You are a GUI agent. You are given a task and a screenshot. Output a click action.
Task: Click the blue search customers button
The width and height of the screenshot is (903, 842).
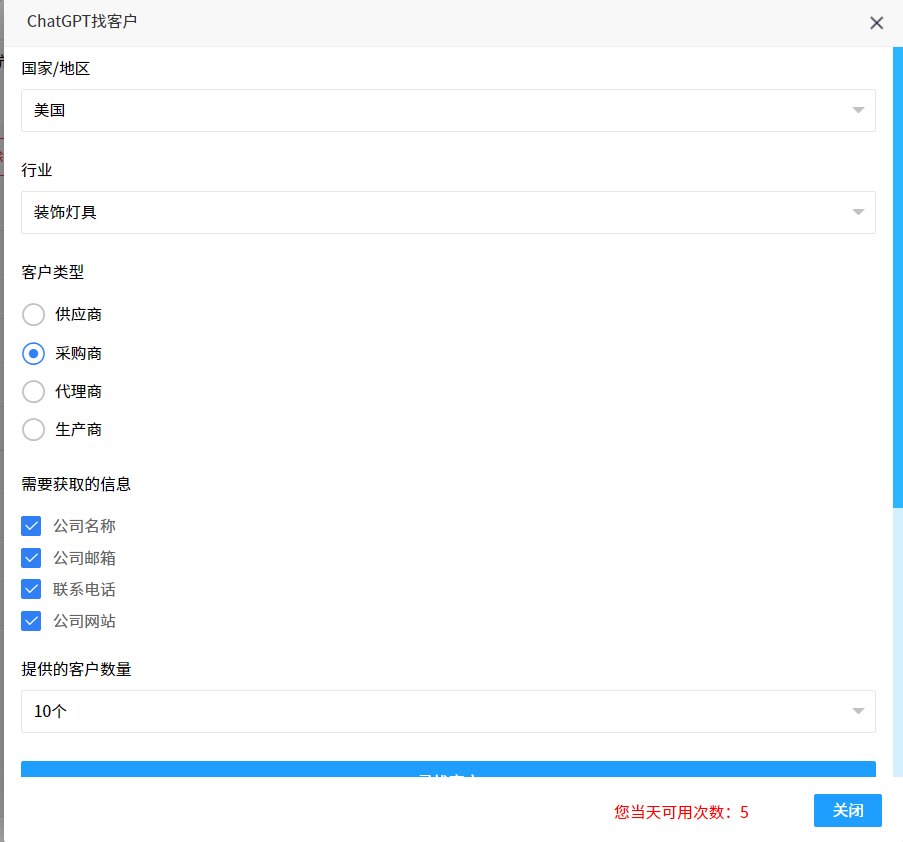(x=448, y=770)
